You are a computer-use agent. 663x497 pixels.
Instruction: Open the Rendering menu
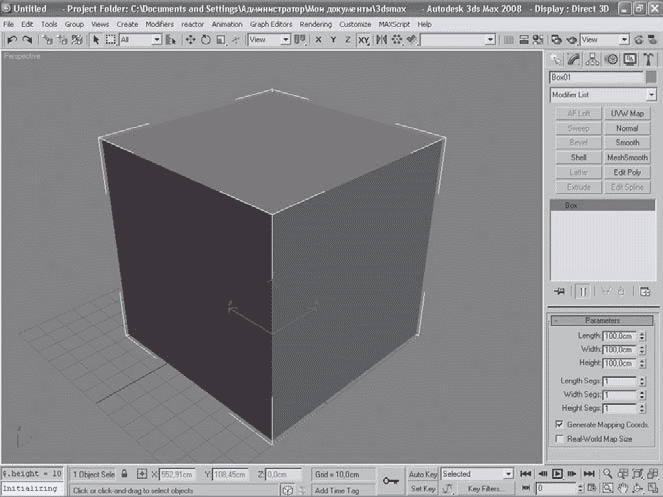click(316, 23)
